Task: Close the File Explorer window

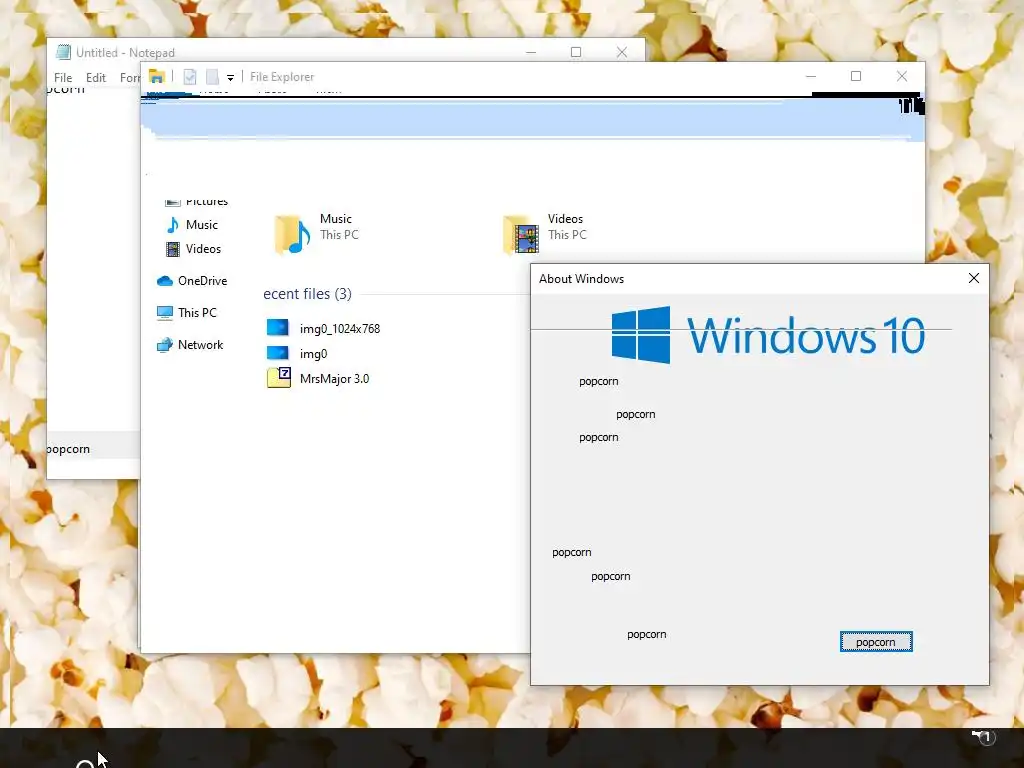Action: (902, 76)
